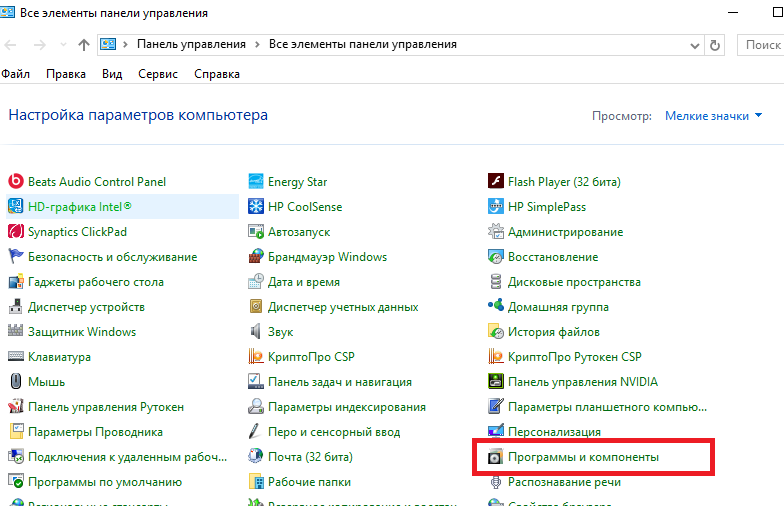Click the refresh button in address bar
Screen dimensions: 784x506
point(714,45)
